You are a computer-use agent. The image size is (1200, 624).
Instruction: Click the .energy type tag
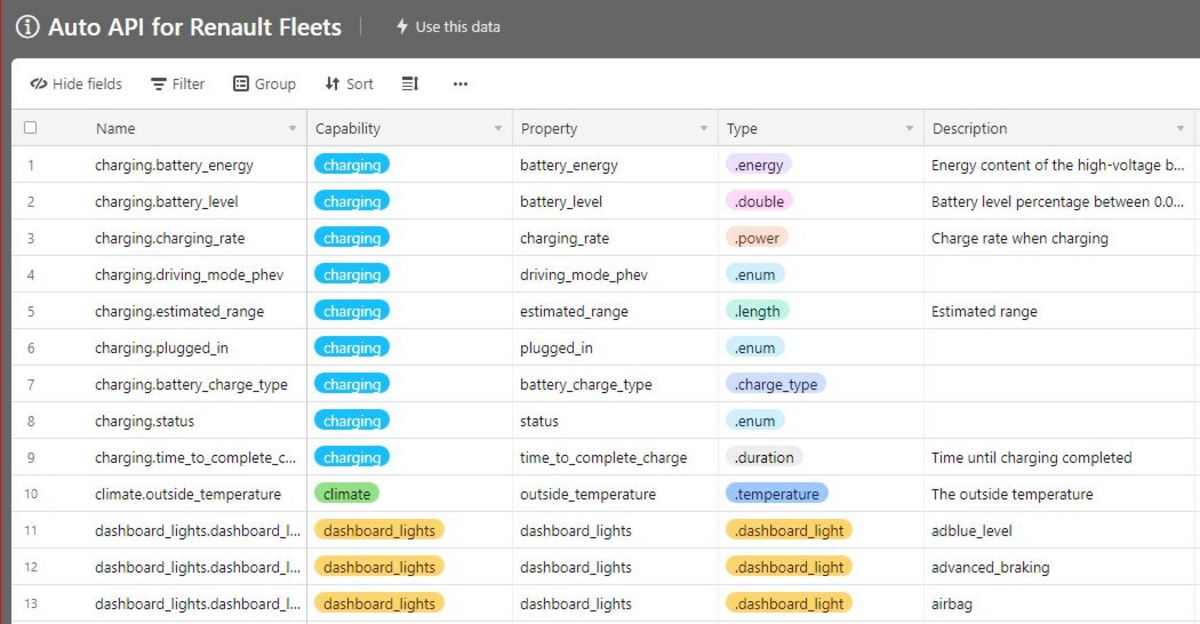tap(758, 165)
